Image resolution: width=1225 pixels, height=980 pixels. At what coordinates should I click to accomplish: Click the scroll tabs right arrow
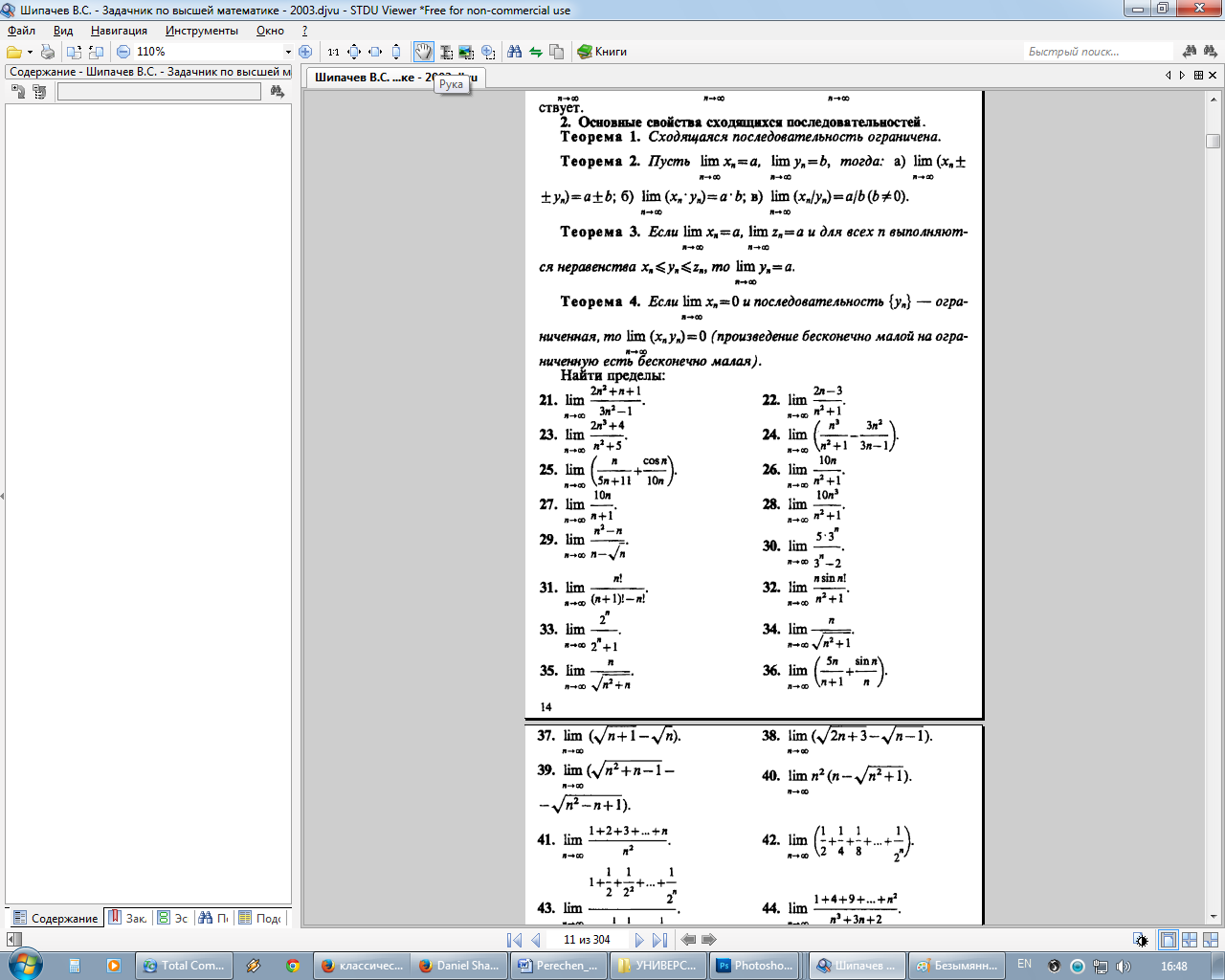[1182, 75]
